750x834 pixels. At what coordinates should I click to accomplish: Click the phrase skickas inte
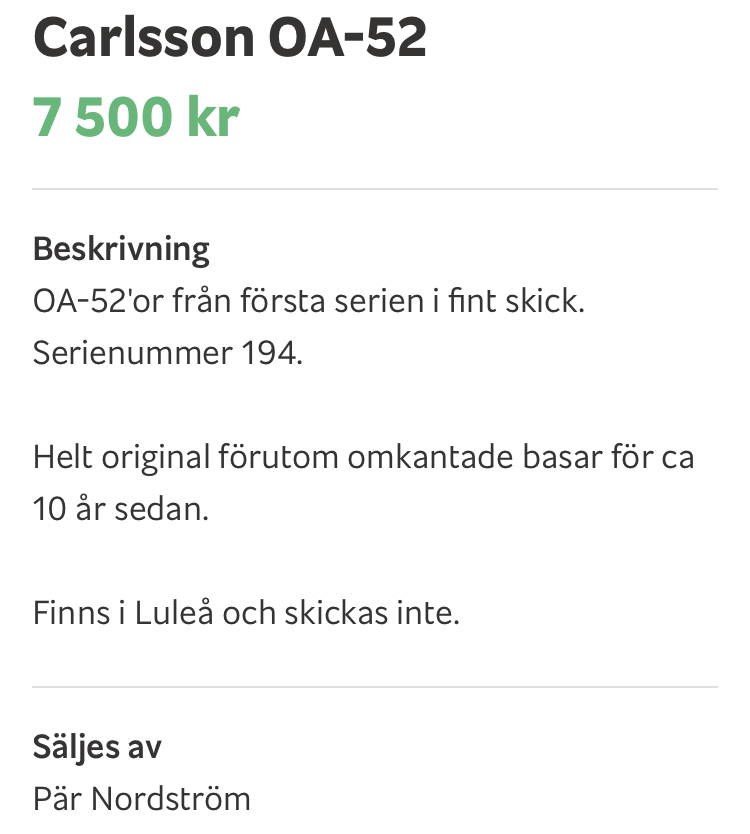pyautogui.click(x=372, y=612)
